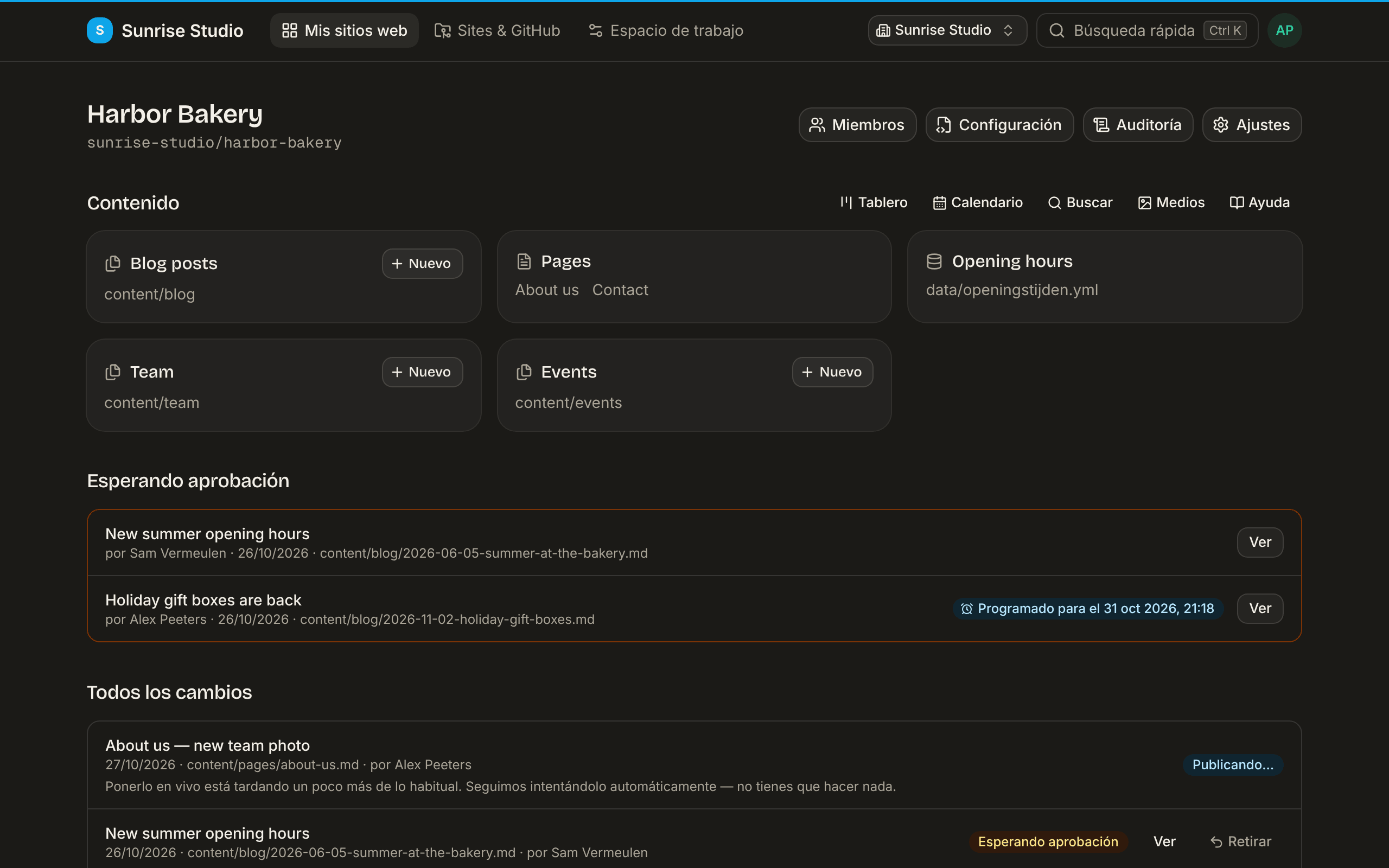Open the Blog posts collection
Screen dimensions: 1389x868
click(284, 277)
